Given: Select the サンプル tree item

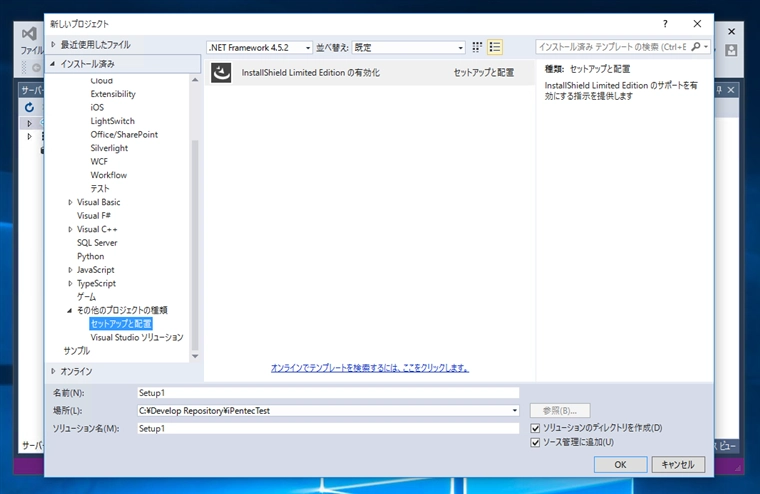Looking at the screenshot, I should pyautogui.click(x=77, y=351).
